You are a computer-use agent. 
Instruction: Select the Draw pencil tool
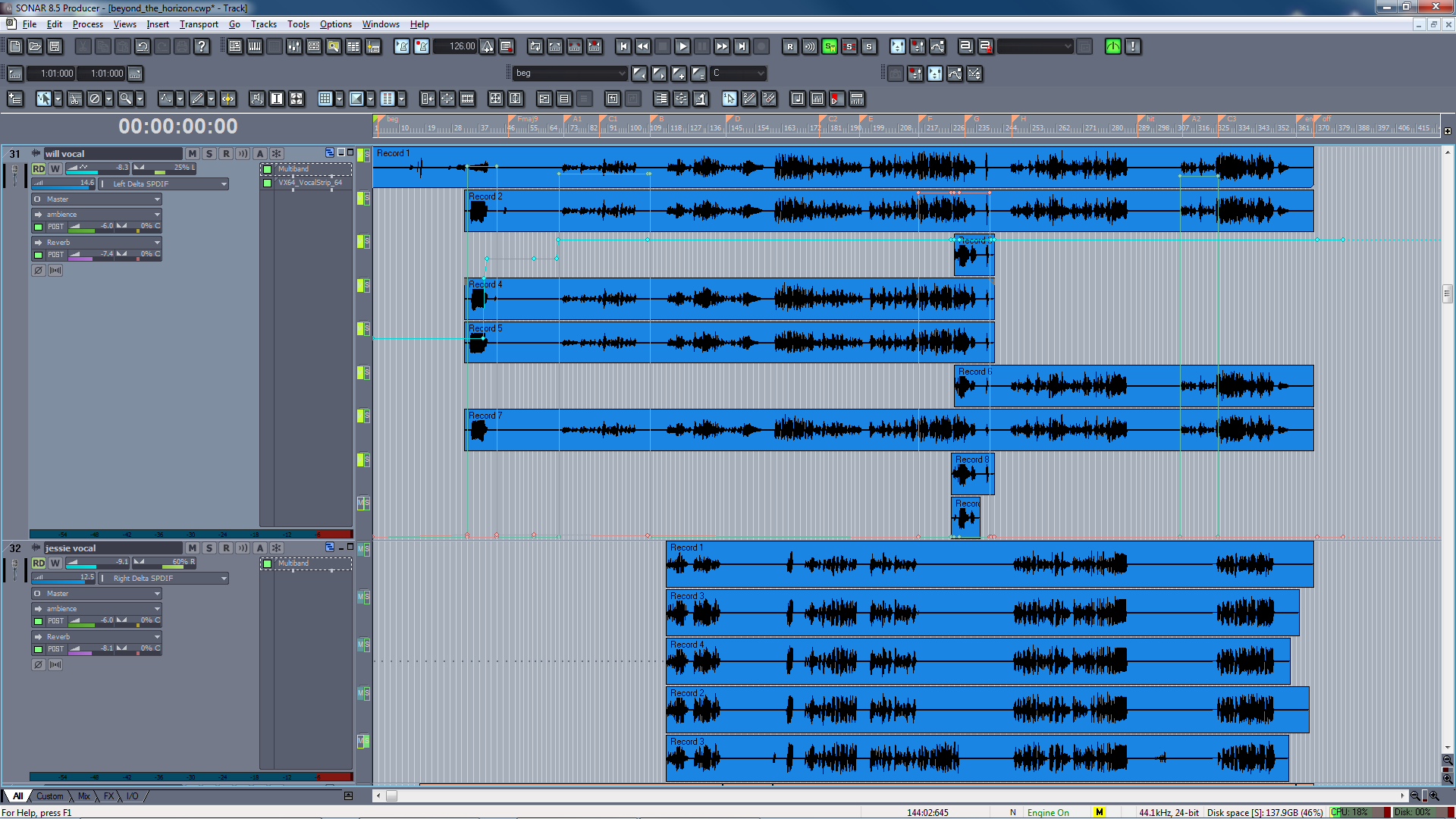197,99
